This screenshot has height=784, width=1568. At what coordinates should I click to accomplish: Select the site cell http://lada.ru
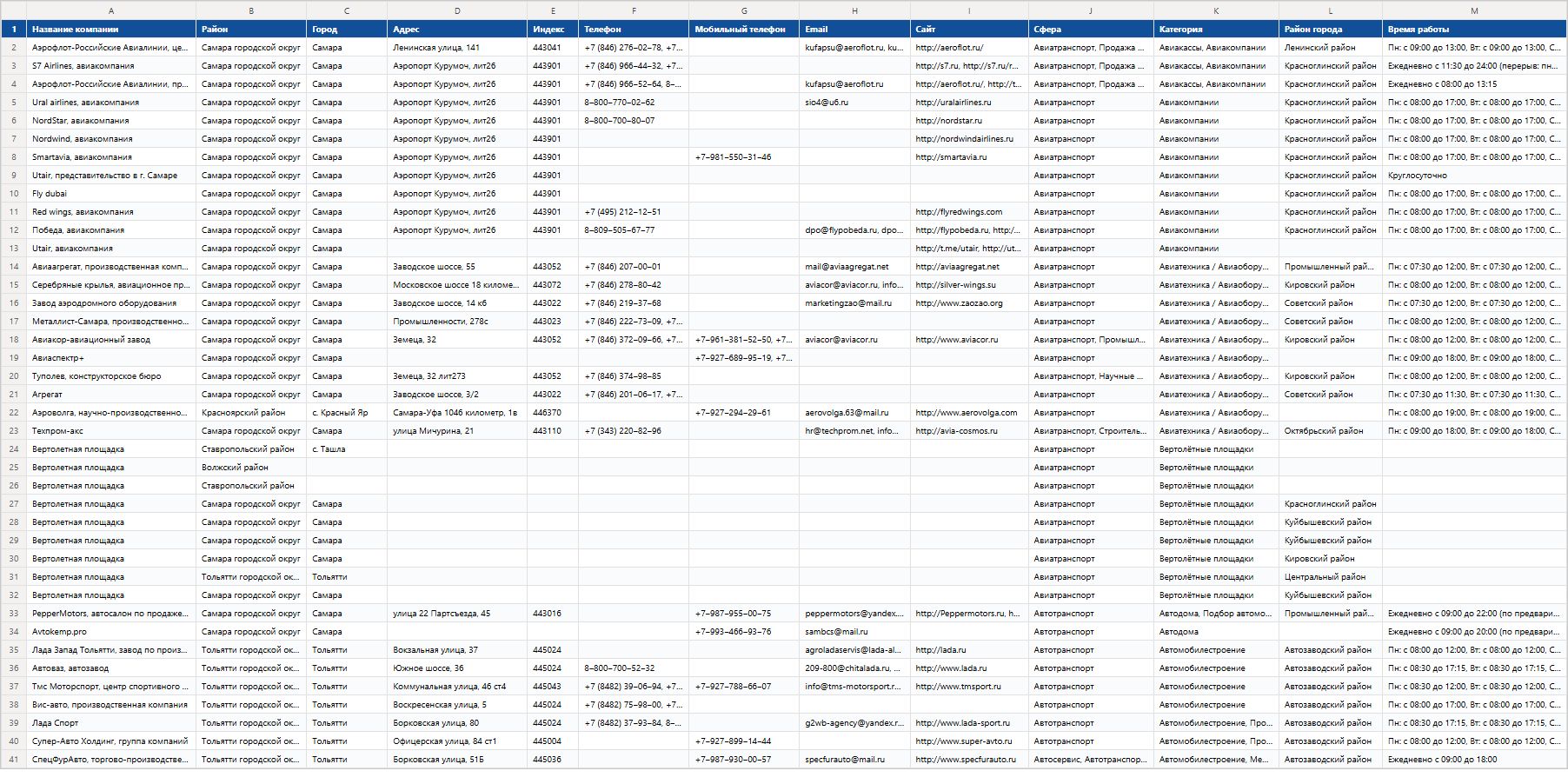[x=969, y=650]
